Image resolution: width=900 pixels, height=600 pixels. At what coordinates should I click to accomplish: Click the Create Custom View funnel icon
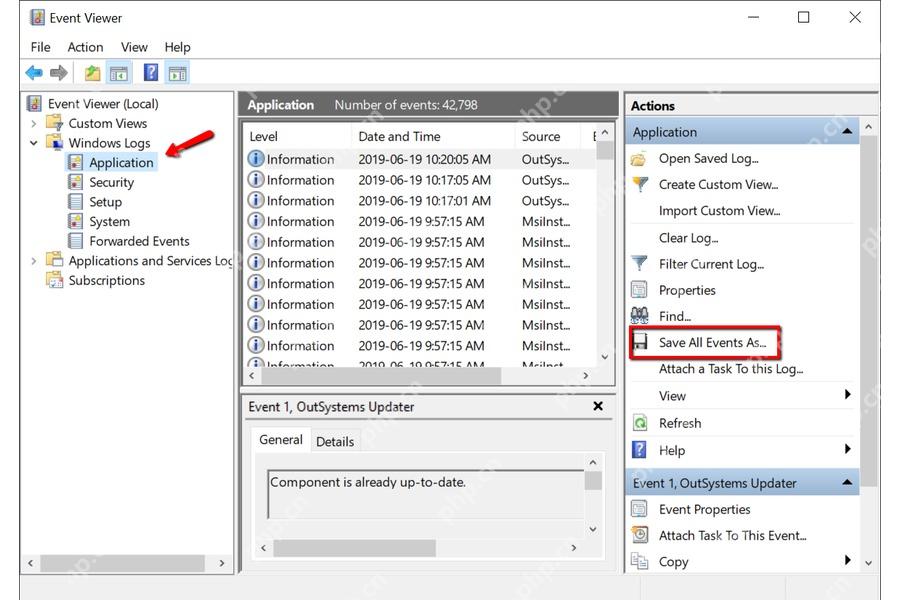coord(639,184)
